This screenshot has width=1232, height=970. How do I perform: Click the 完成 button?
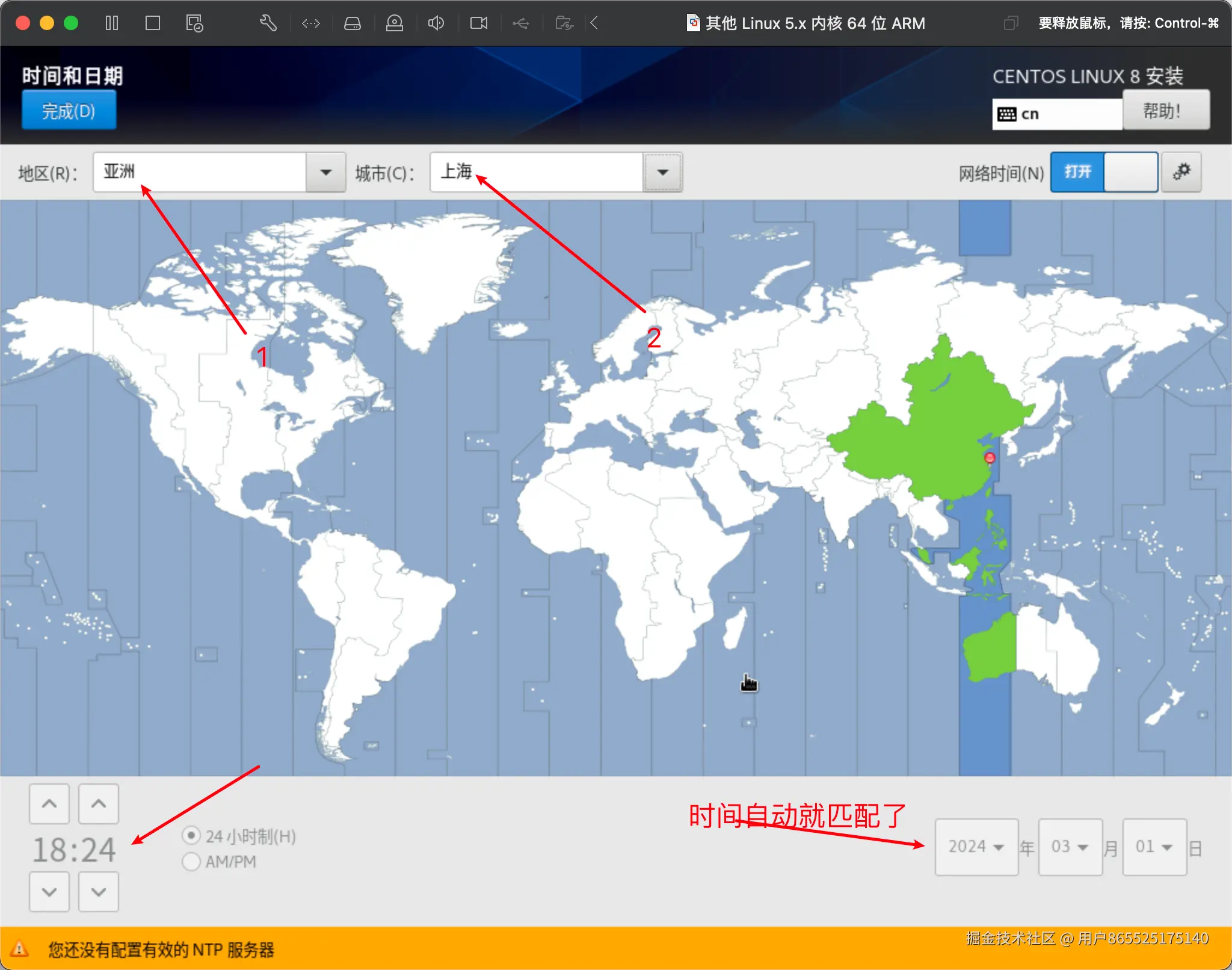(69, 110)
